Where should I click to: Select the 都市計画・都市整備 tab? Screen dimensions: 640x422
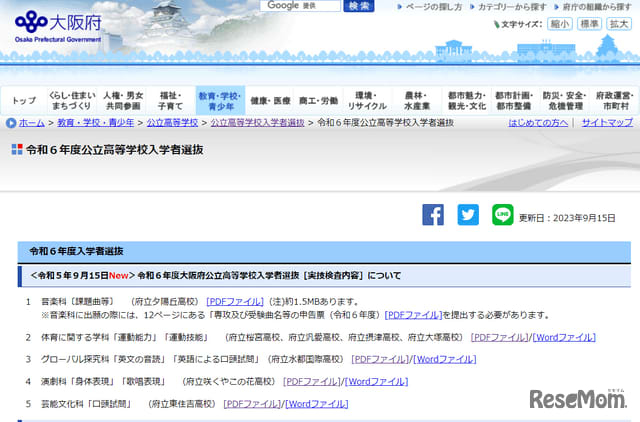pos(514,100)
